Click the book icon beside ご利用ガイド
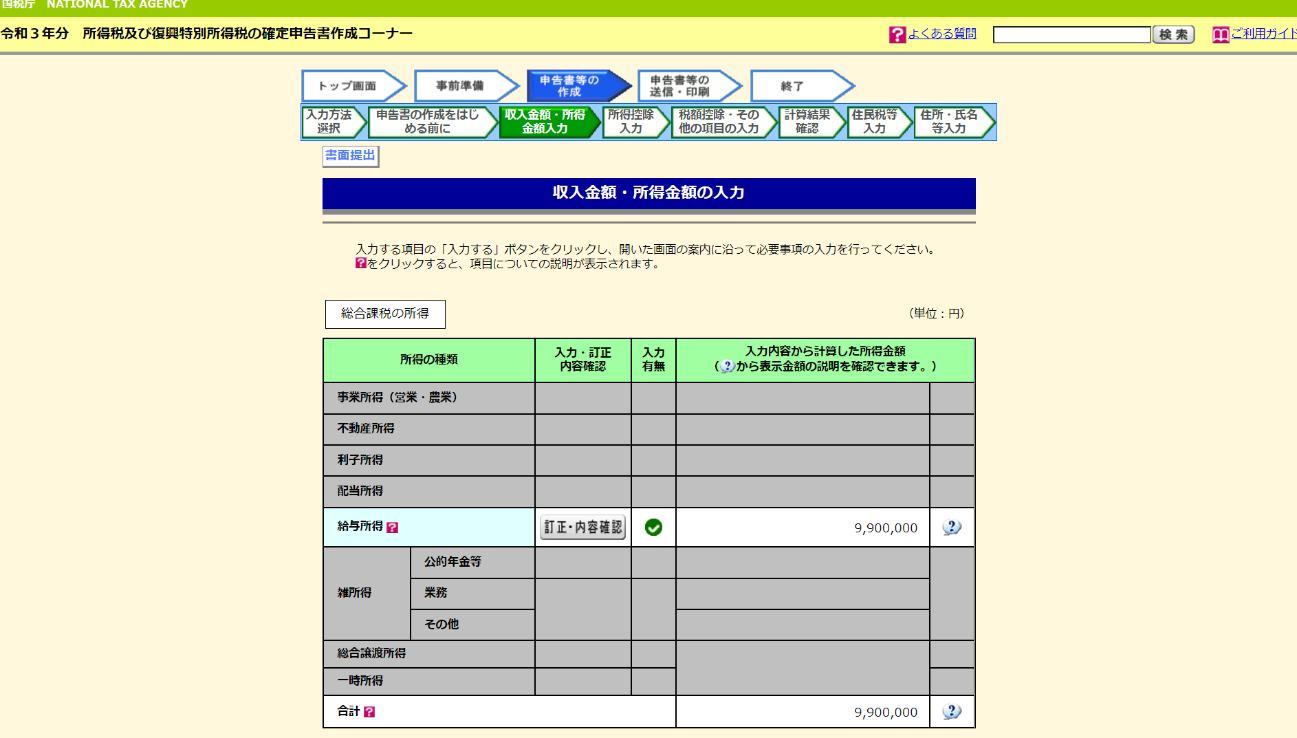 1220,35
